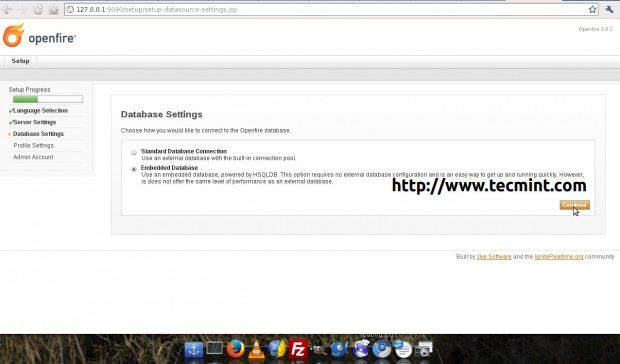Open the browser wrench settings menu
620x364 pixels.
pyautogui.click(x=609, y=9)
